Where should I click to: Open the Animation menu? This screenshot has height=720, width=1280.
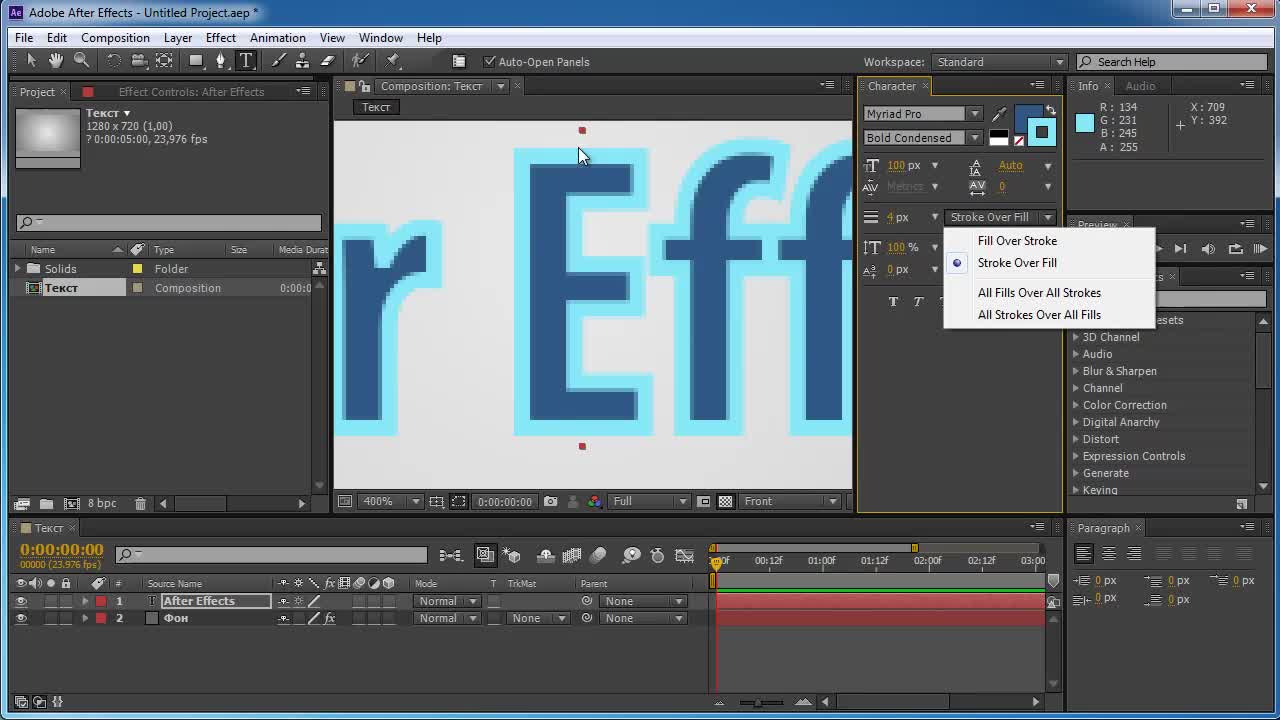pos(278,38)
